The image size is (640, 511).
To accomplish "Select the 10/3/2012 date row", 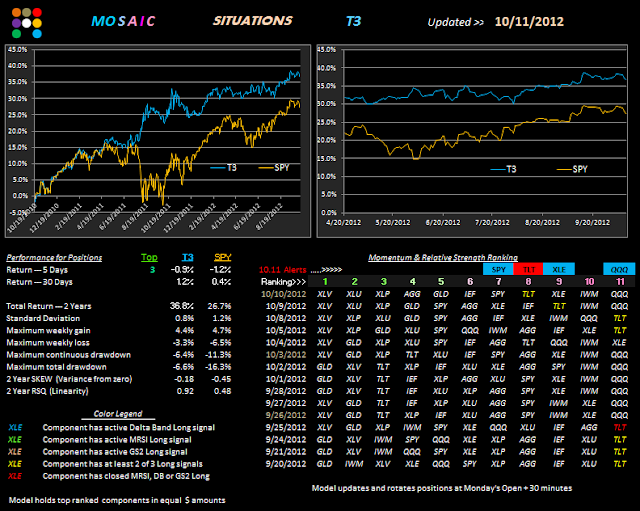I will coord(286,355).
